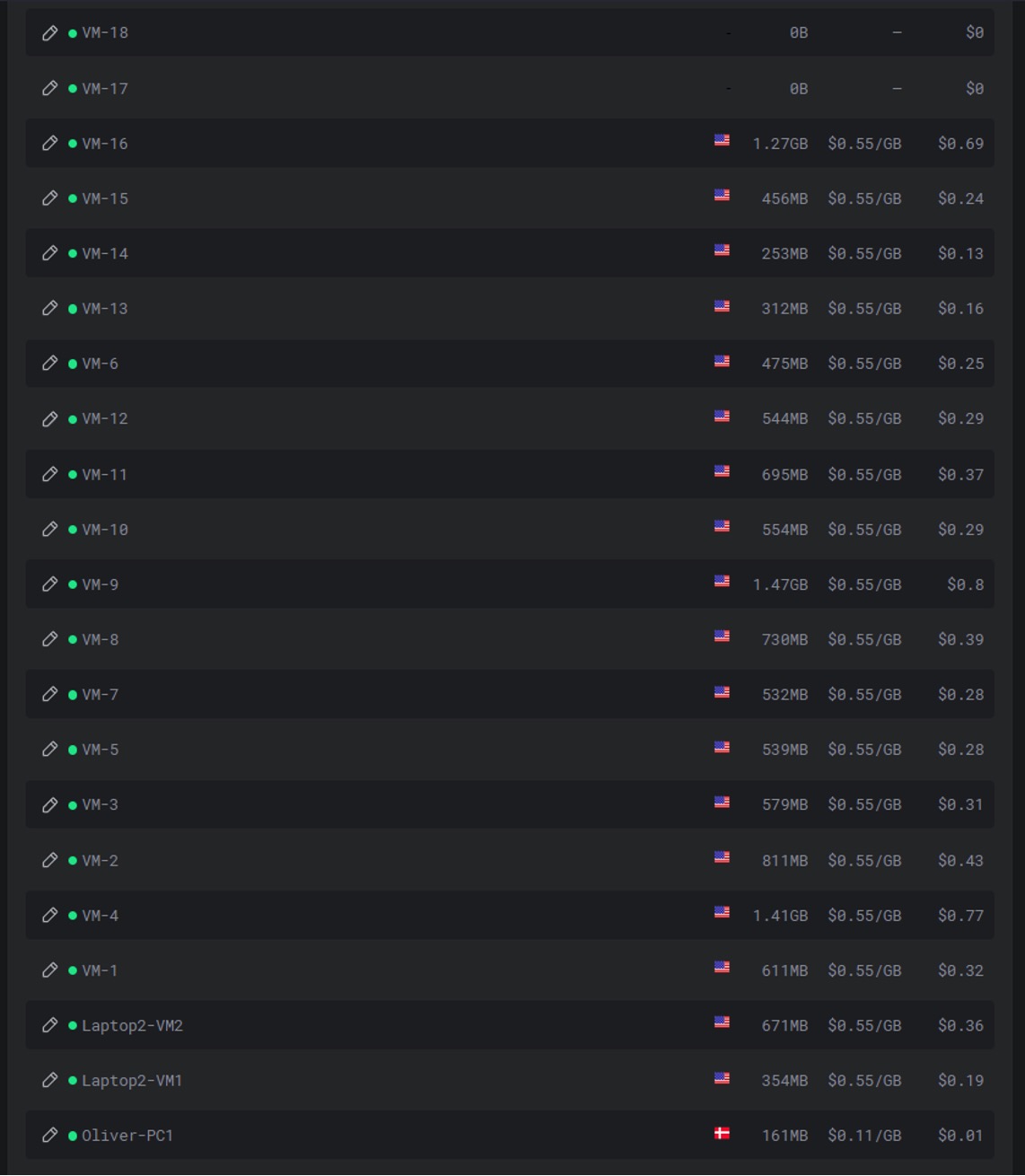The image size is (1025, 1176).
Task: Click the pencil icon next to VM-2
Action: [x=50, y=860]
